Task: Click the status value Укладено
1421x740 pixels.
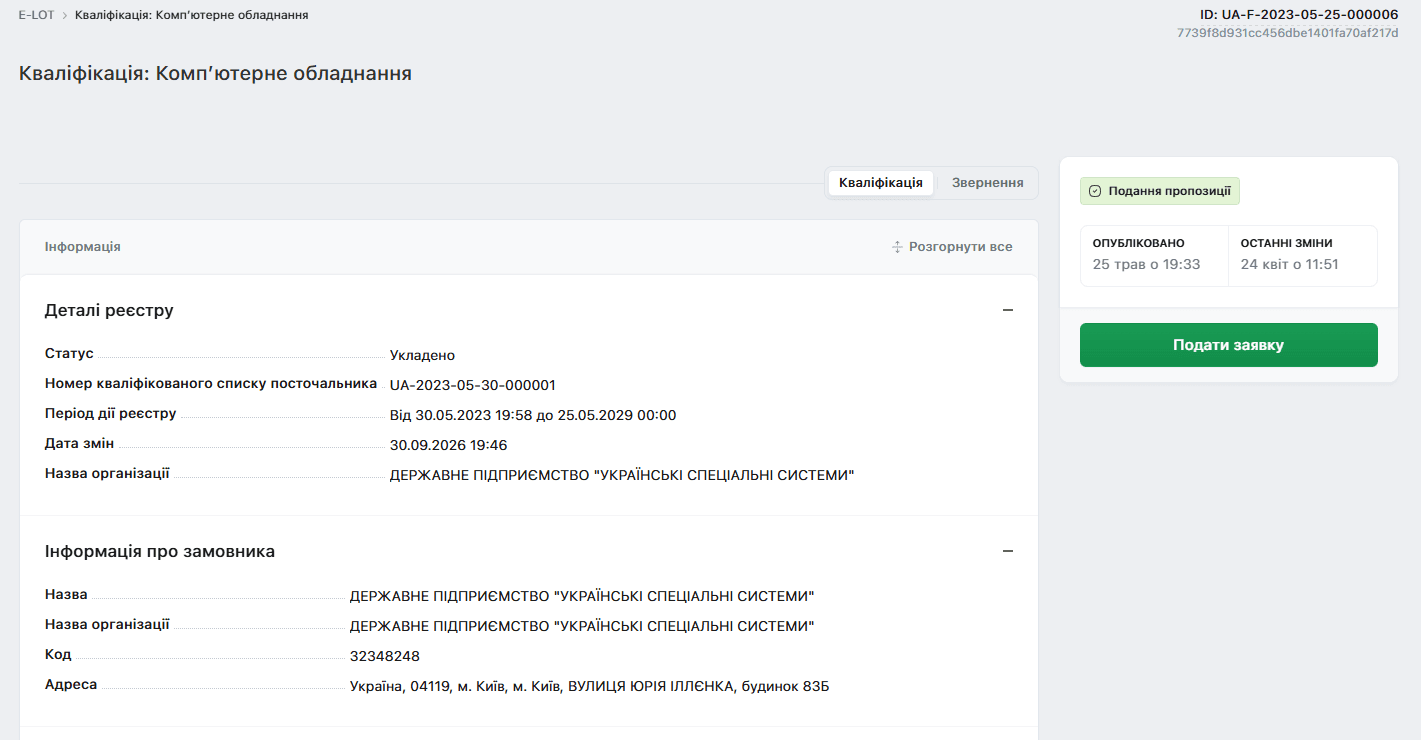Action: [422, 355]
